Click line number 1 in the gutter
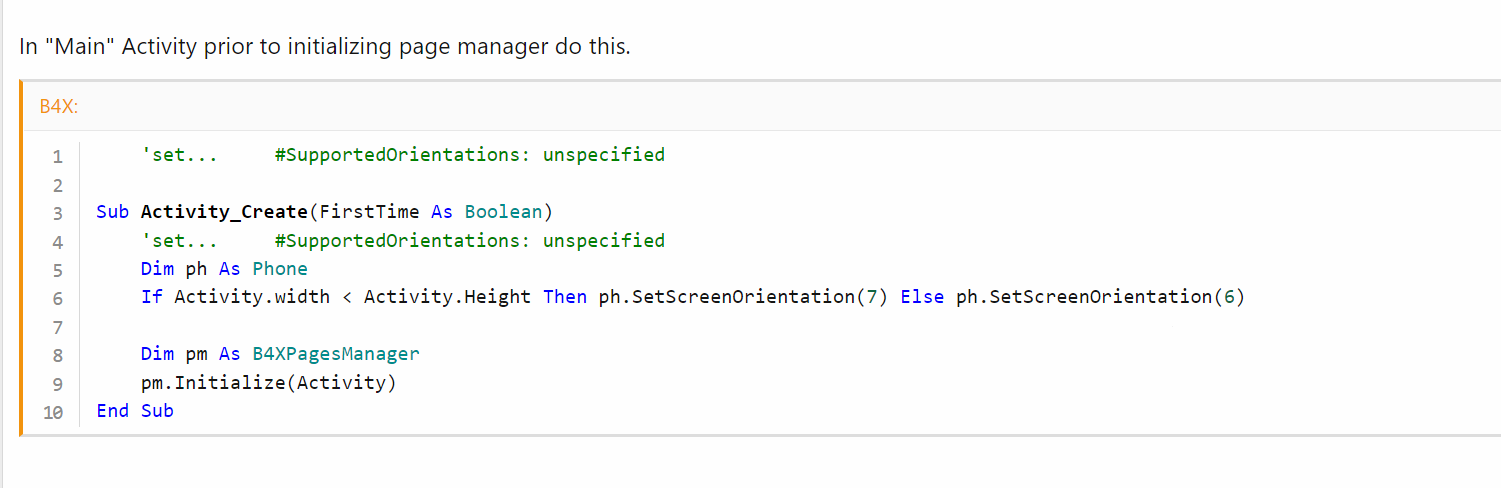 pos(57,156)
